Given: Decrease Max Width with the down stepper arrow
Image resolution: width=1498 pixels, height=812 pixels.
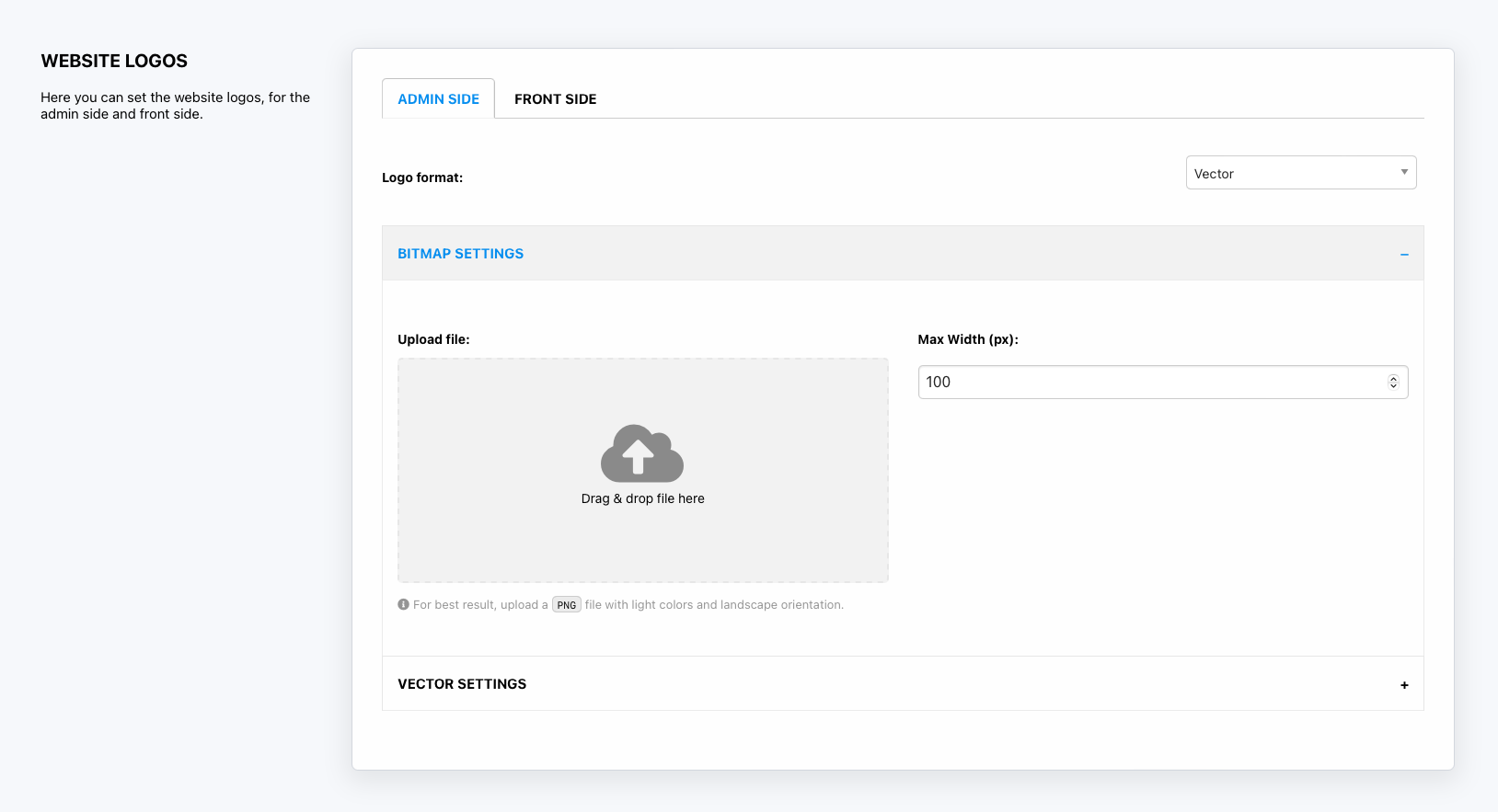Looking at the screenshot, I should [x=1393, y=386].
